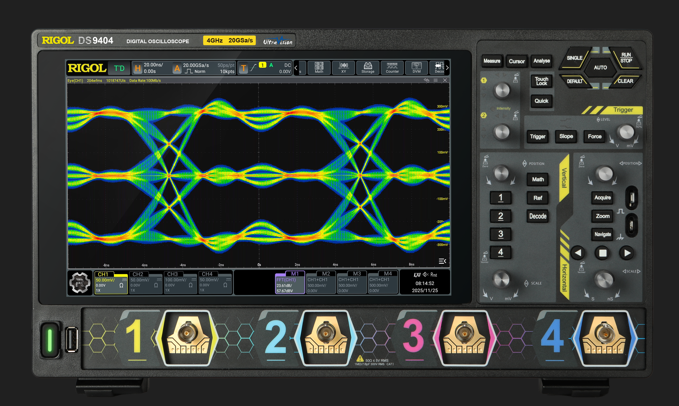This screenshot has height=406, width=679.
Task: Hit the DEFAULT key
Action: pos(575,81)
